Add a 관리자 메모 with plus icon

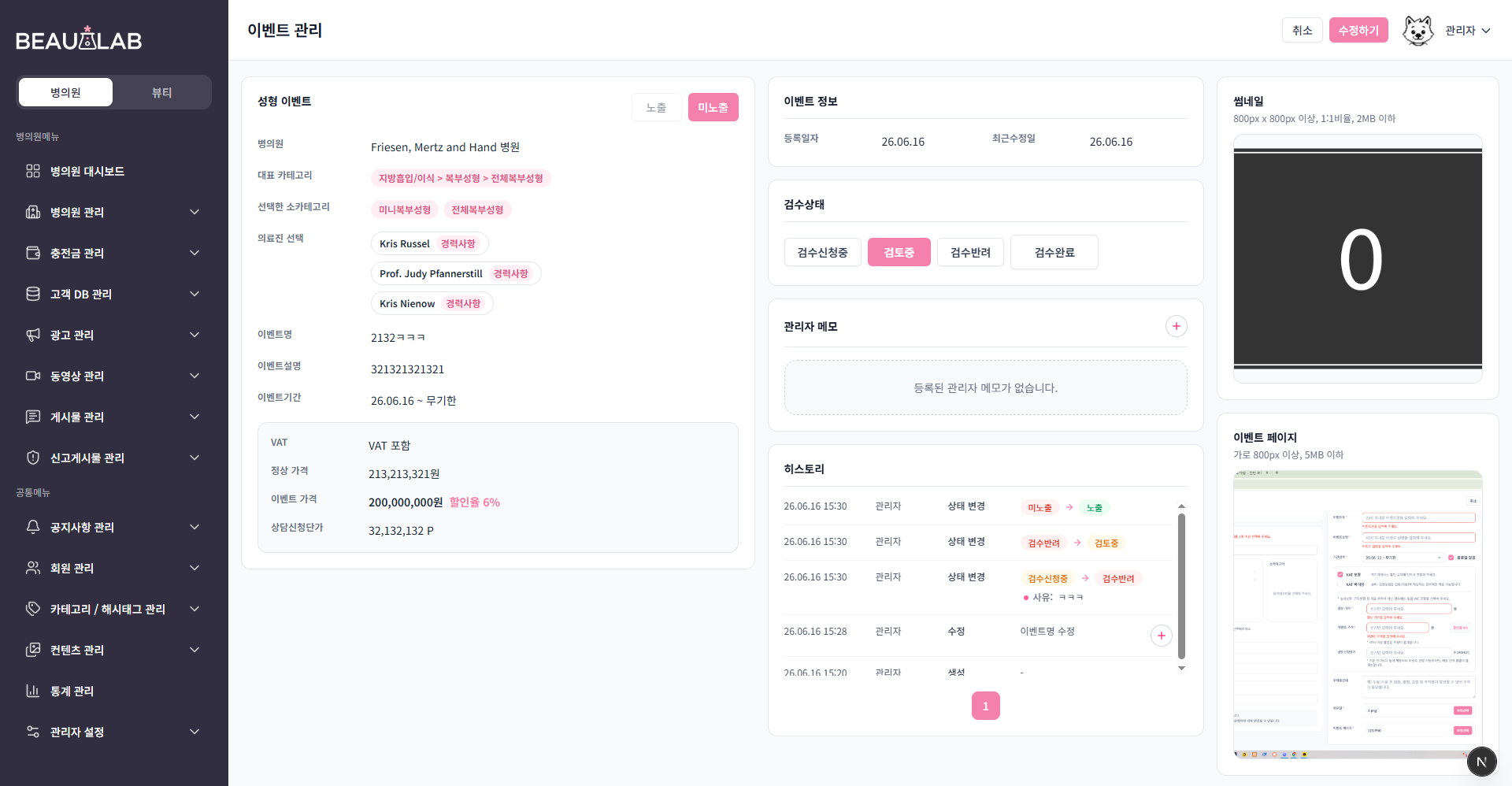(1176, 326)
